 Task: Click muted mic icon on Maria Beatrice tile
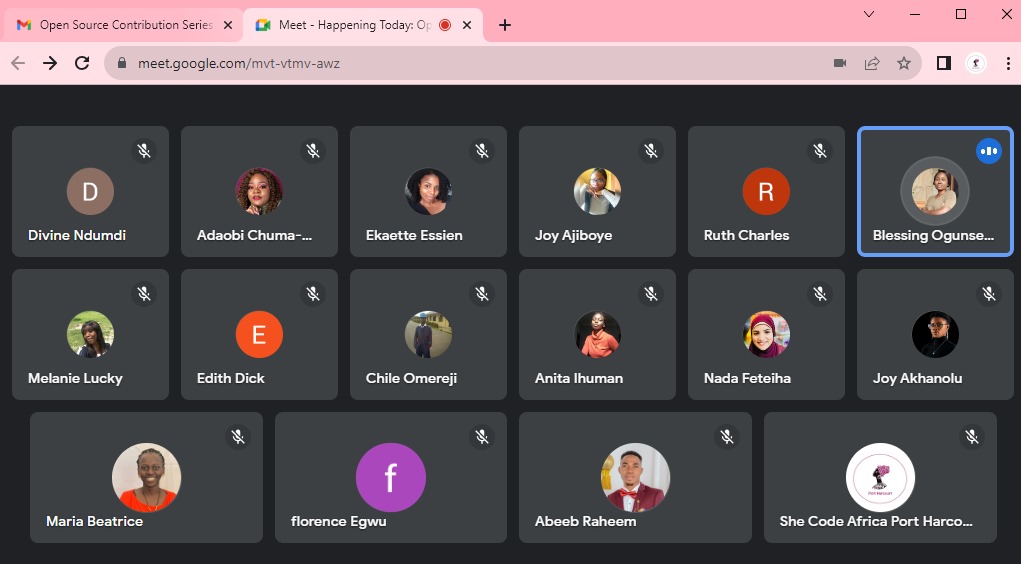point(238,437)
